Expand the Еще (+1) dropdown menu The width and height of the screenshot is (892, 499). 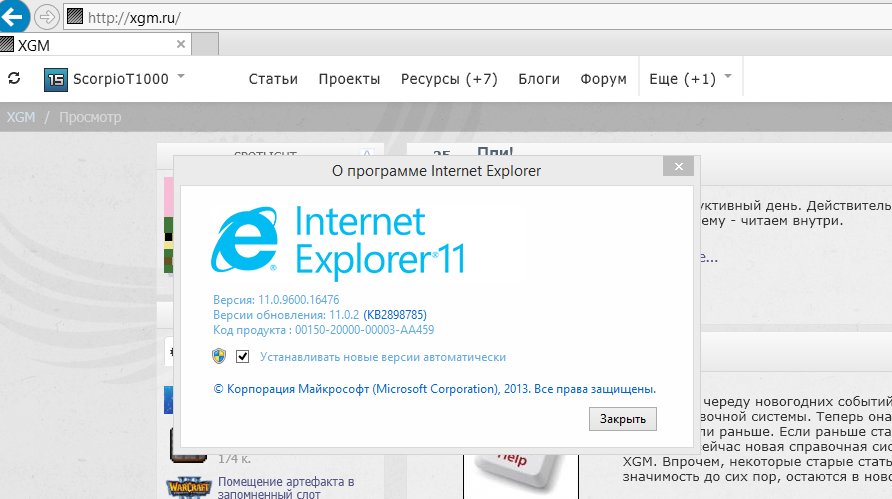(x=690, y=79)
